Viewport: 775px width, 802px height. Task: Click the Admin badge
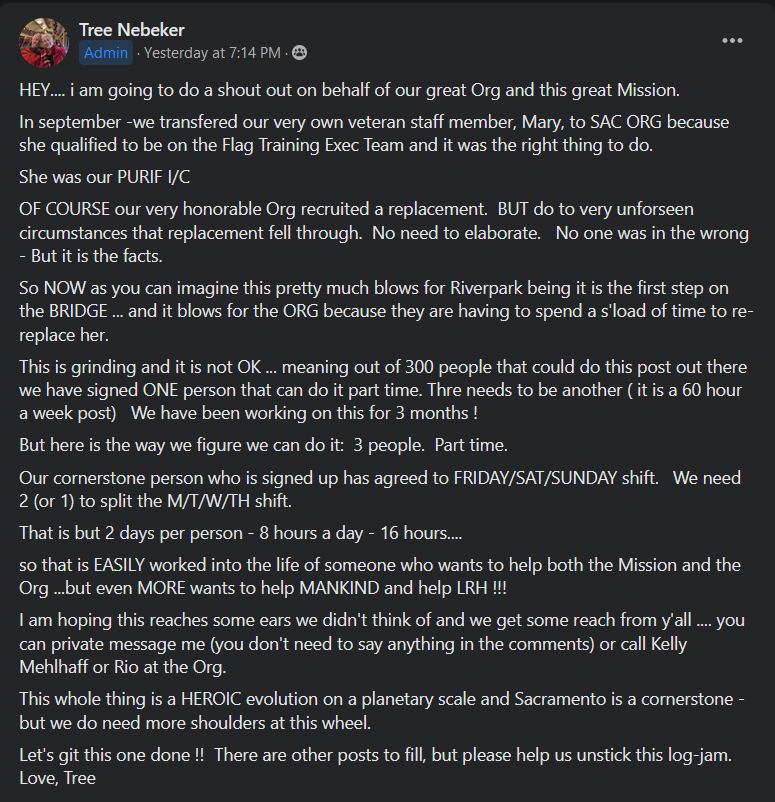point(105,53)
